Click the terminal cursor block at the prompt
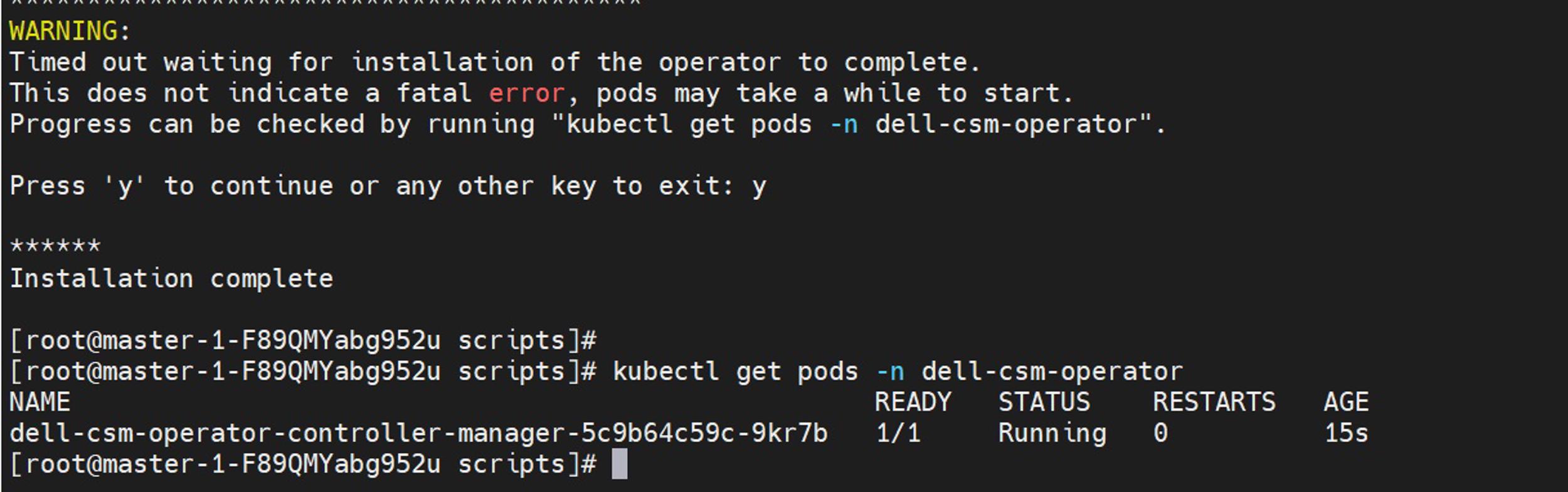This screenshot has width=1568, height=492. (x=619, y=464)
